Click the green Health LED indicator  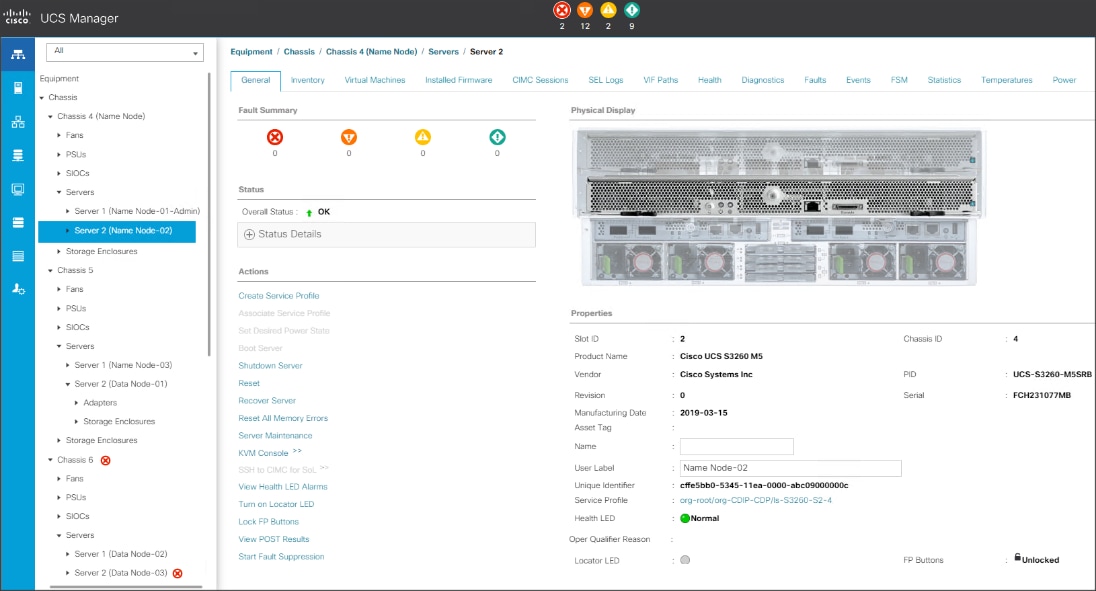685,518
